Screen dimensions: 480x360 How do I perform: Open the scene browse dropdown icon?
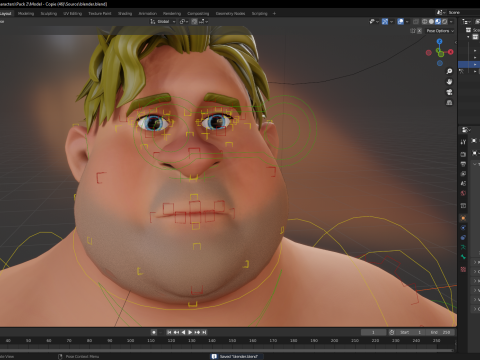(441, 12)
